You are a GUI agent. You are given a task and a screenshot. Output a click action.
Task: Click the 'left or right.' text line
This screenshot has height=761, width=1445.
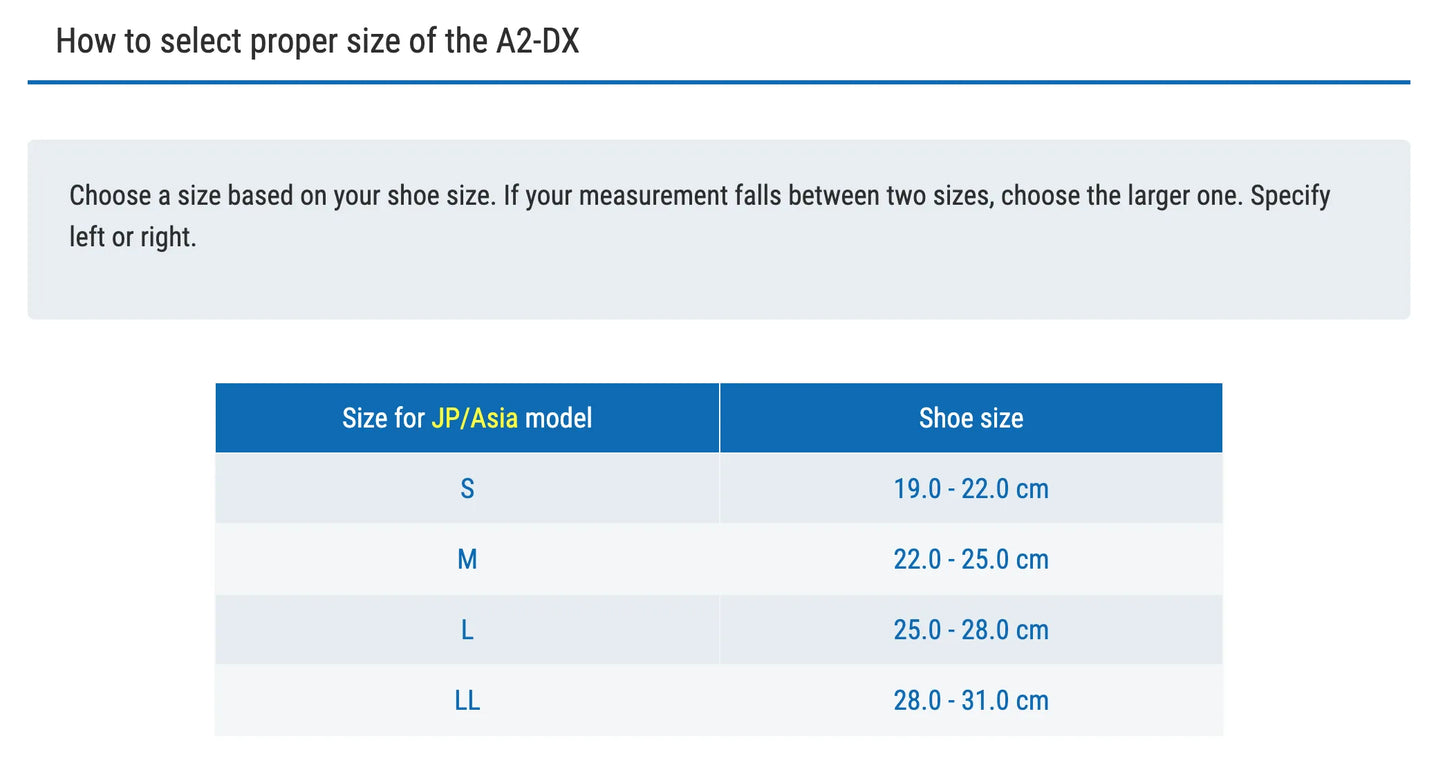(132, 239)
